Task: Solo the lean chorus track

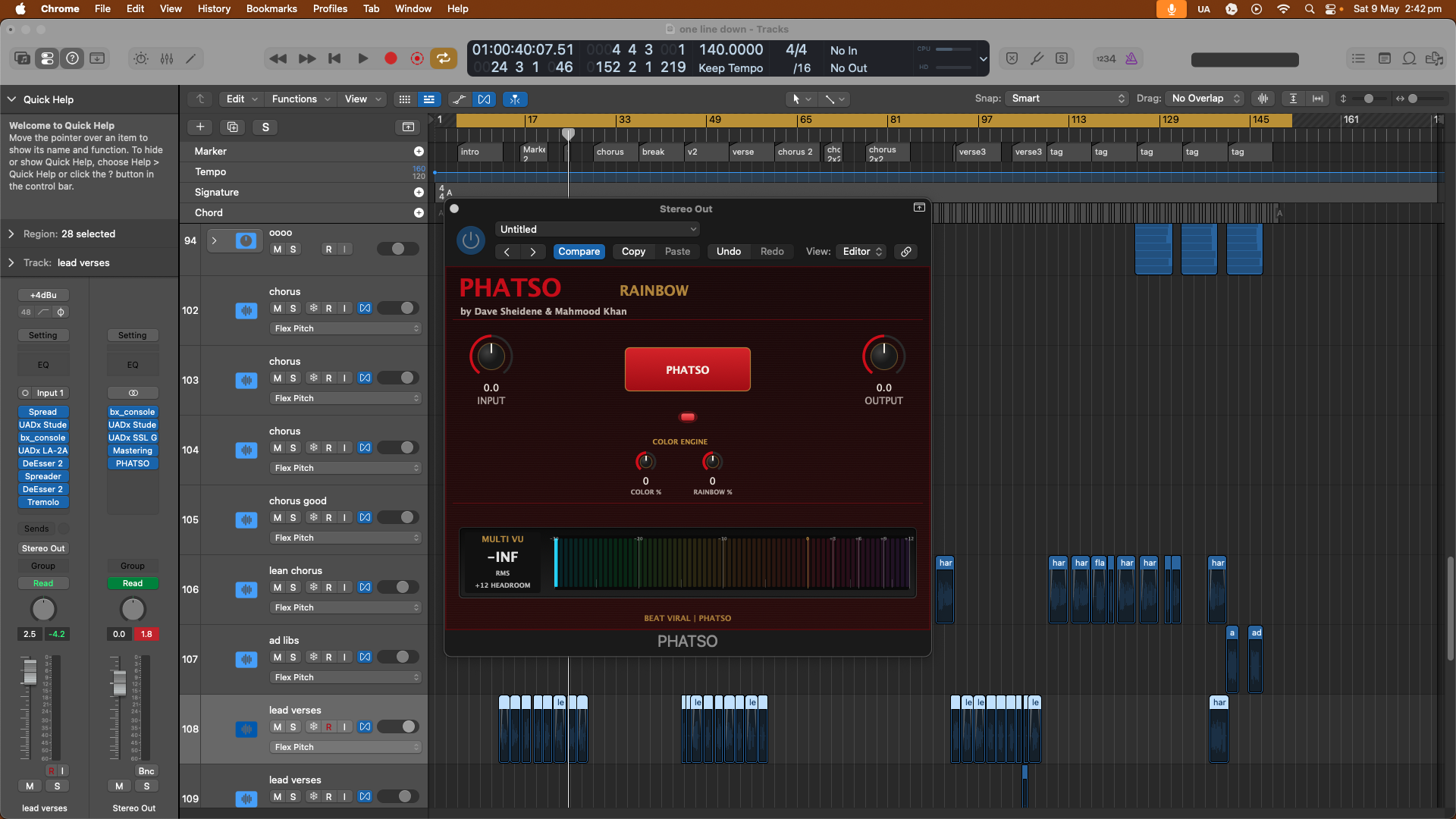Action: pos(293,588)
